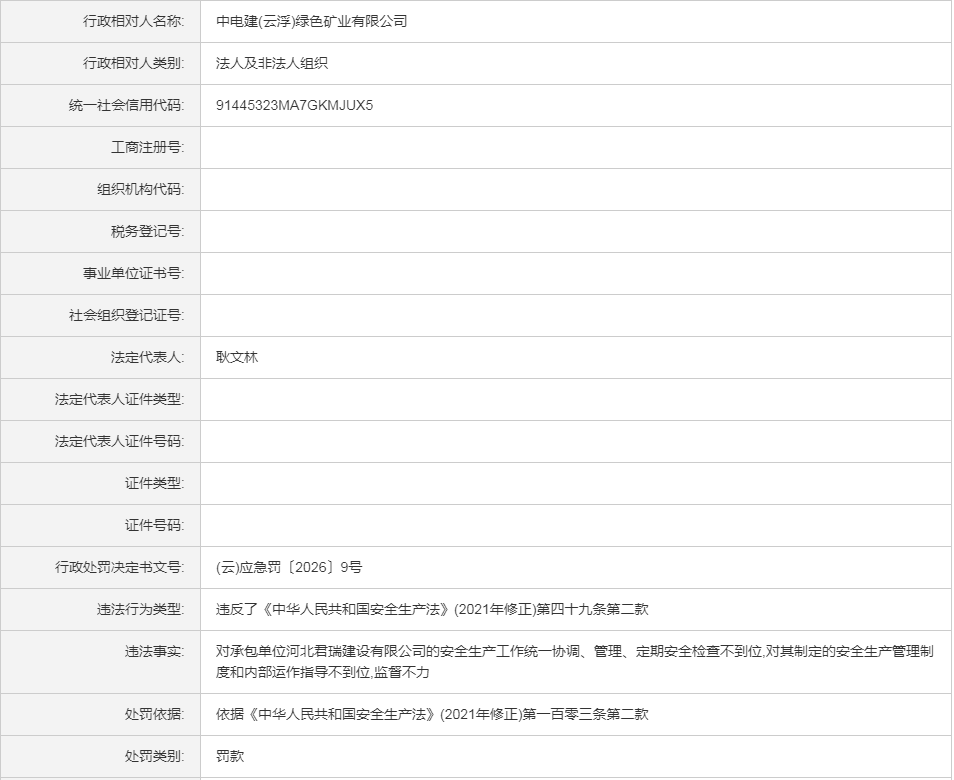
Task: Click the 工商注册号 label
Action: [147, 147]
